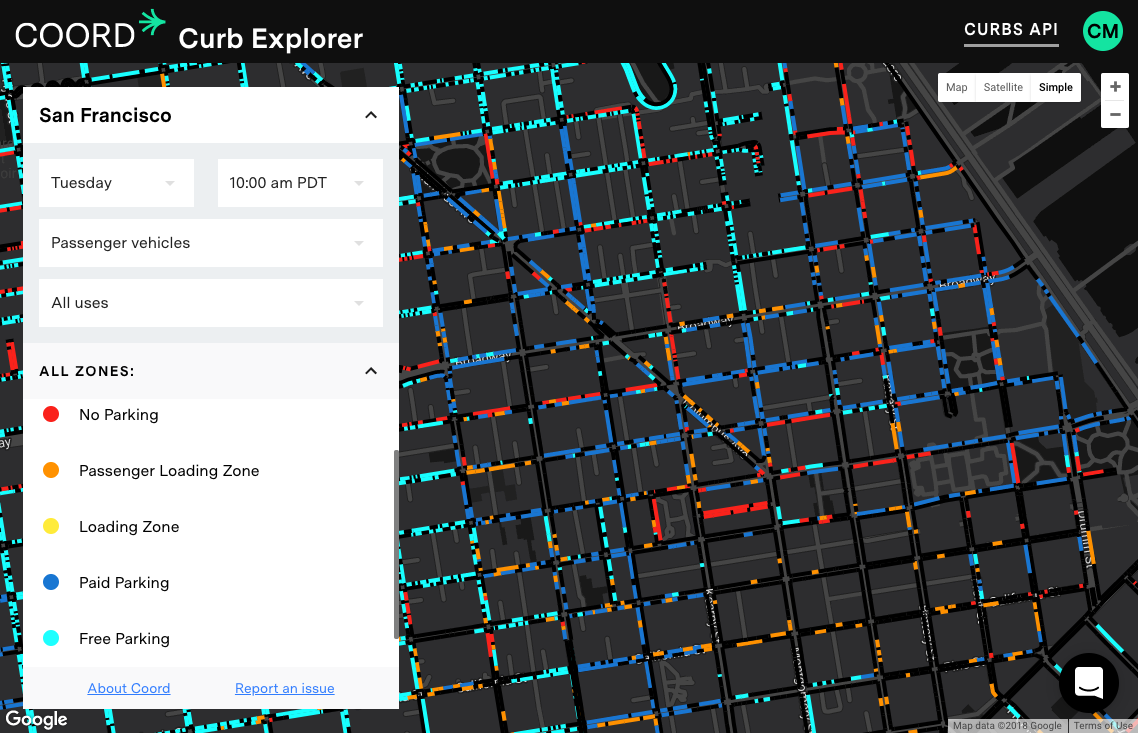Open the Passenger vehicles dropdown
The image size is (1138, 733).
tap(211, 243)
